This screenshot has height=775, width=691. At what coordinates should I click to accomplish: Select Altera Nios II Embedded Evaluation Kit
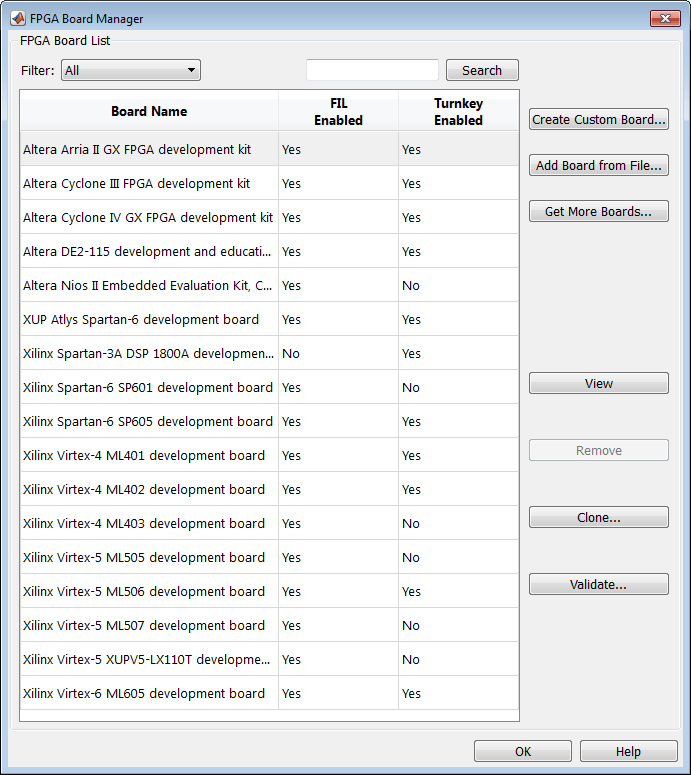269,286
